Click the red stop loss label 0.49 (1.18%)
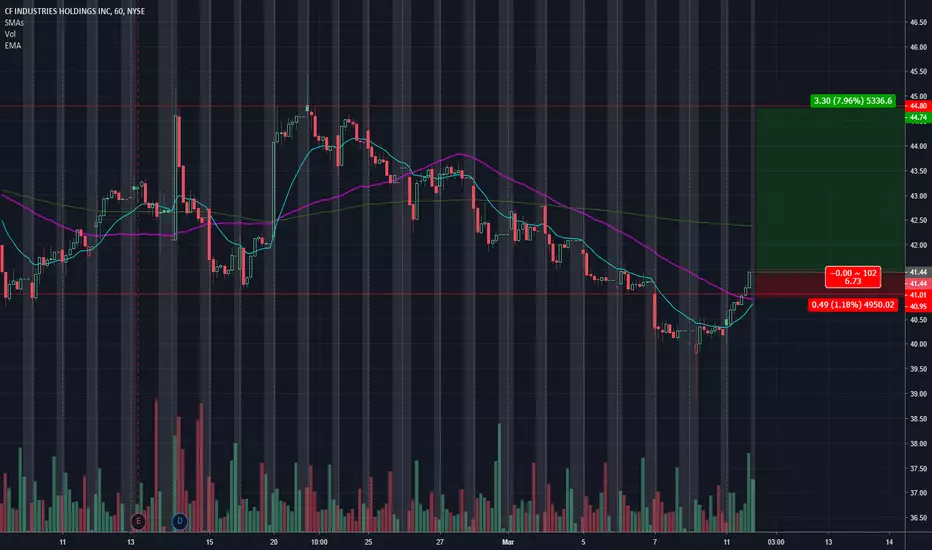The width and height of the screenshot is (932, 550). [852, 304]
